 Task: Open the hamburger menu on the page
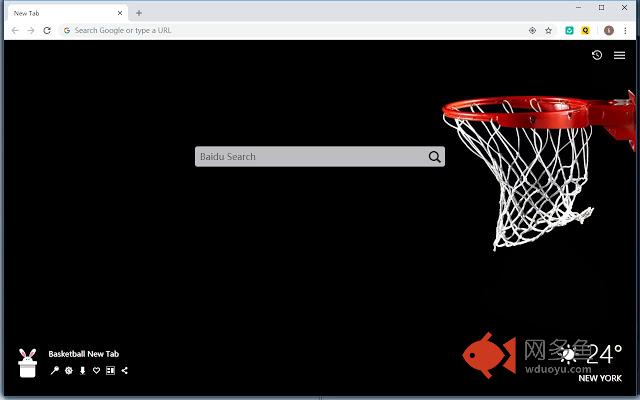click(x=619, y=55)
